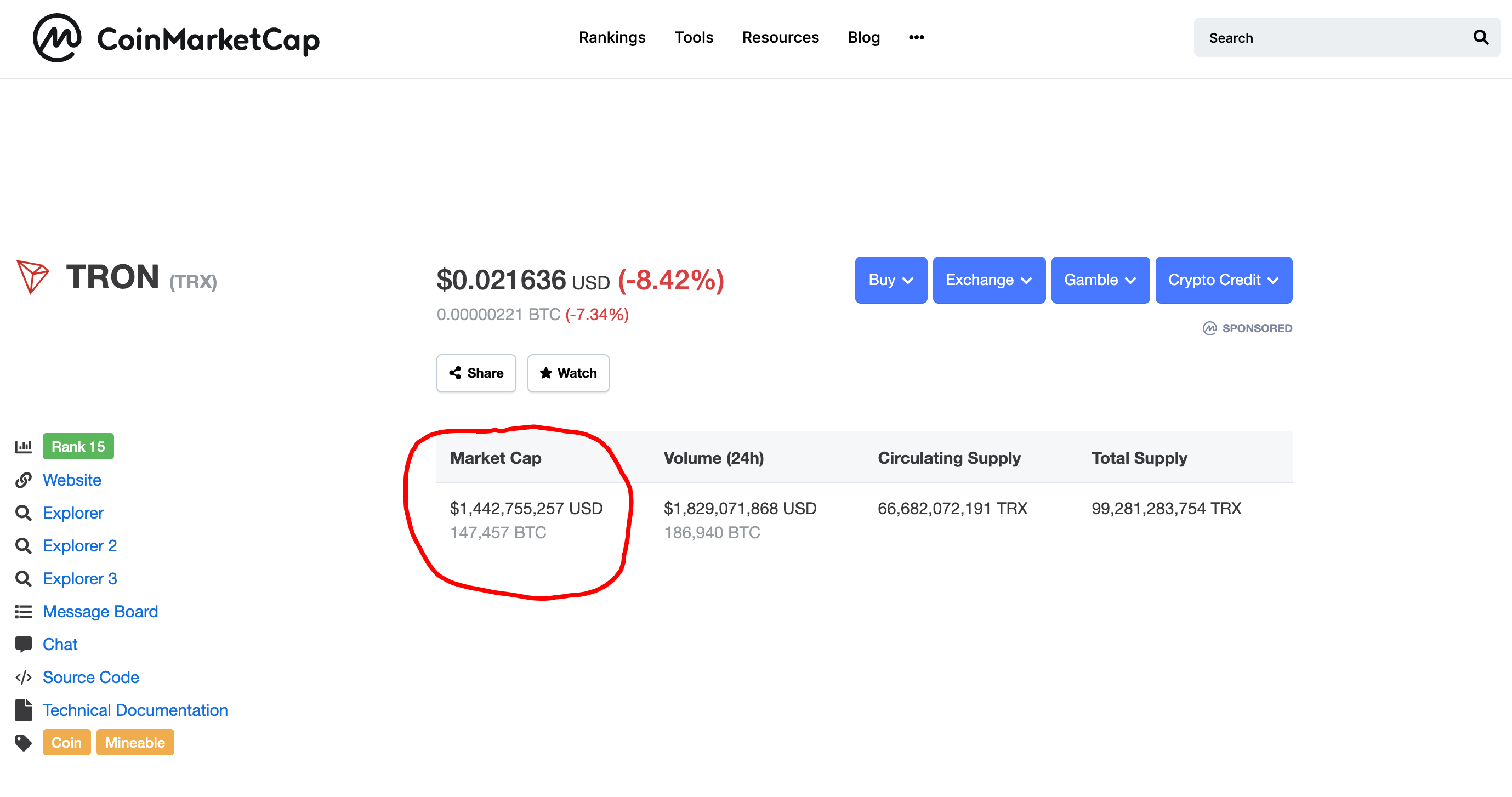Click the chain-link icon beside Website
Viewport: 1512px width, 797px height.
click(24, 480)
